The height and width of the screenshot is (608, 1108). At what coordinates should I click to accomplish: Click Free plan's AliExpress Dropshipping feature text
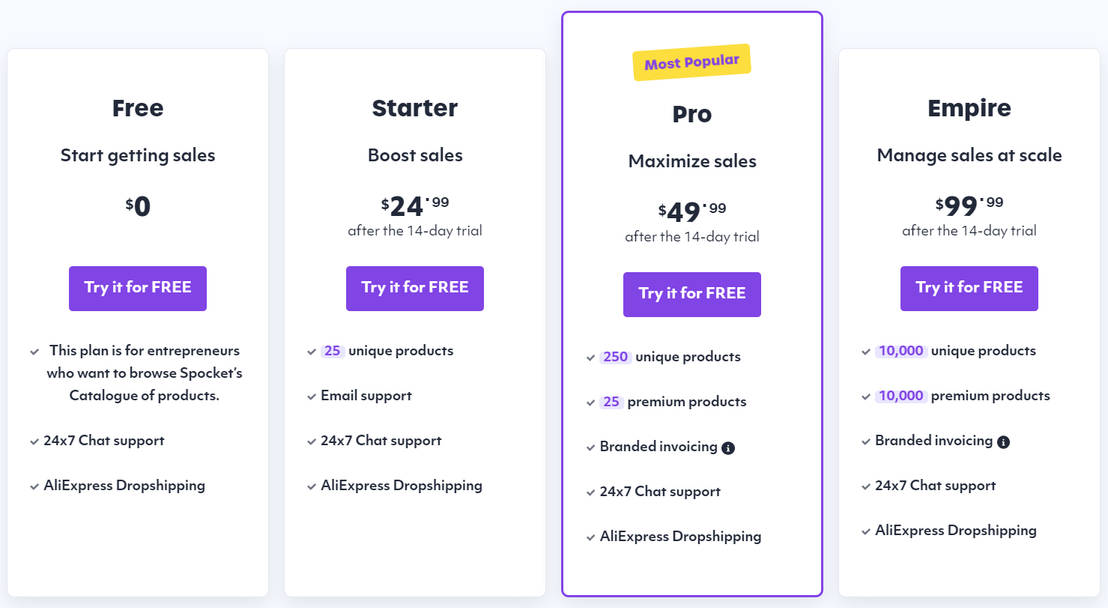point(124,486)
